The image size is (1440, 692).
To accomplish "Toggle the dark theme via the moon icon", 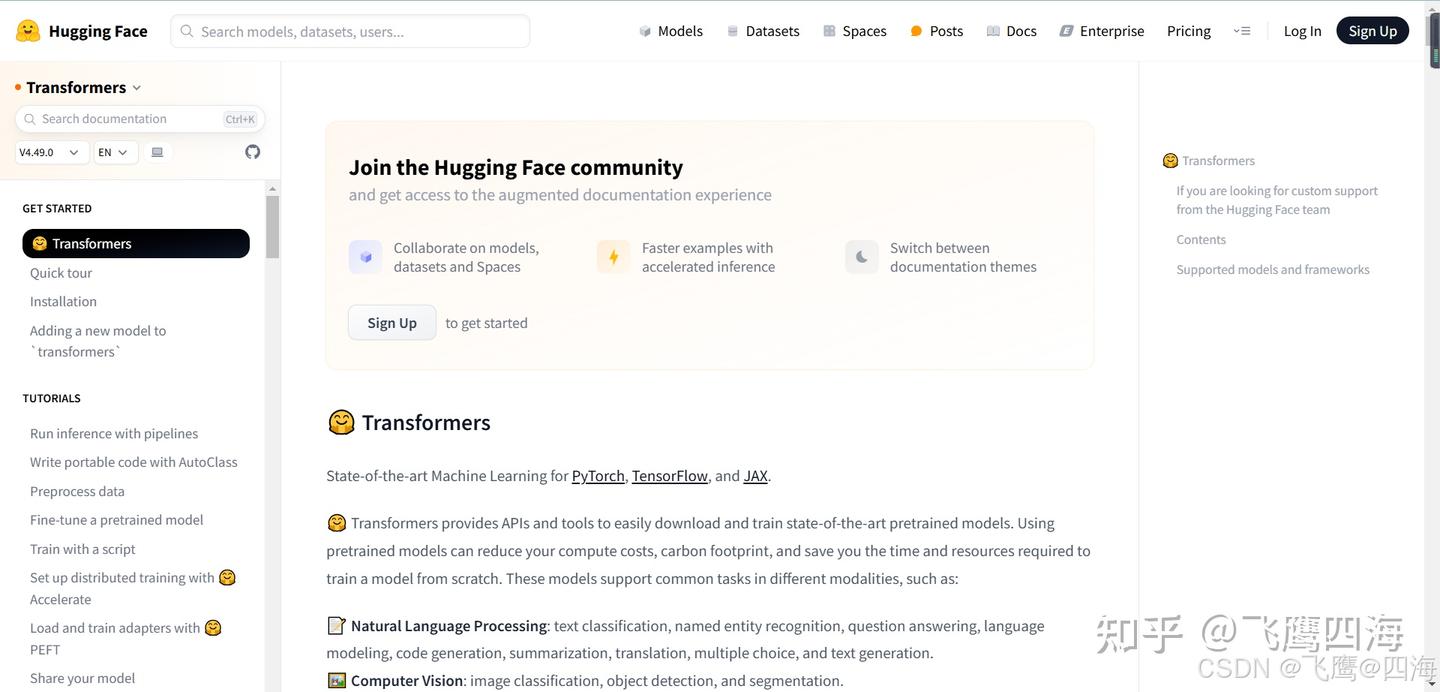I will tap(861, 256).
